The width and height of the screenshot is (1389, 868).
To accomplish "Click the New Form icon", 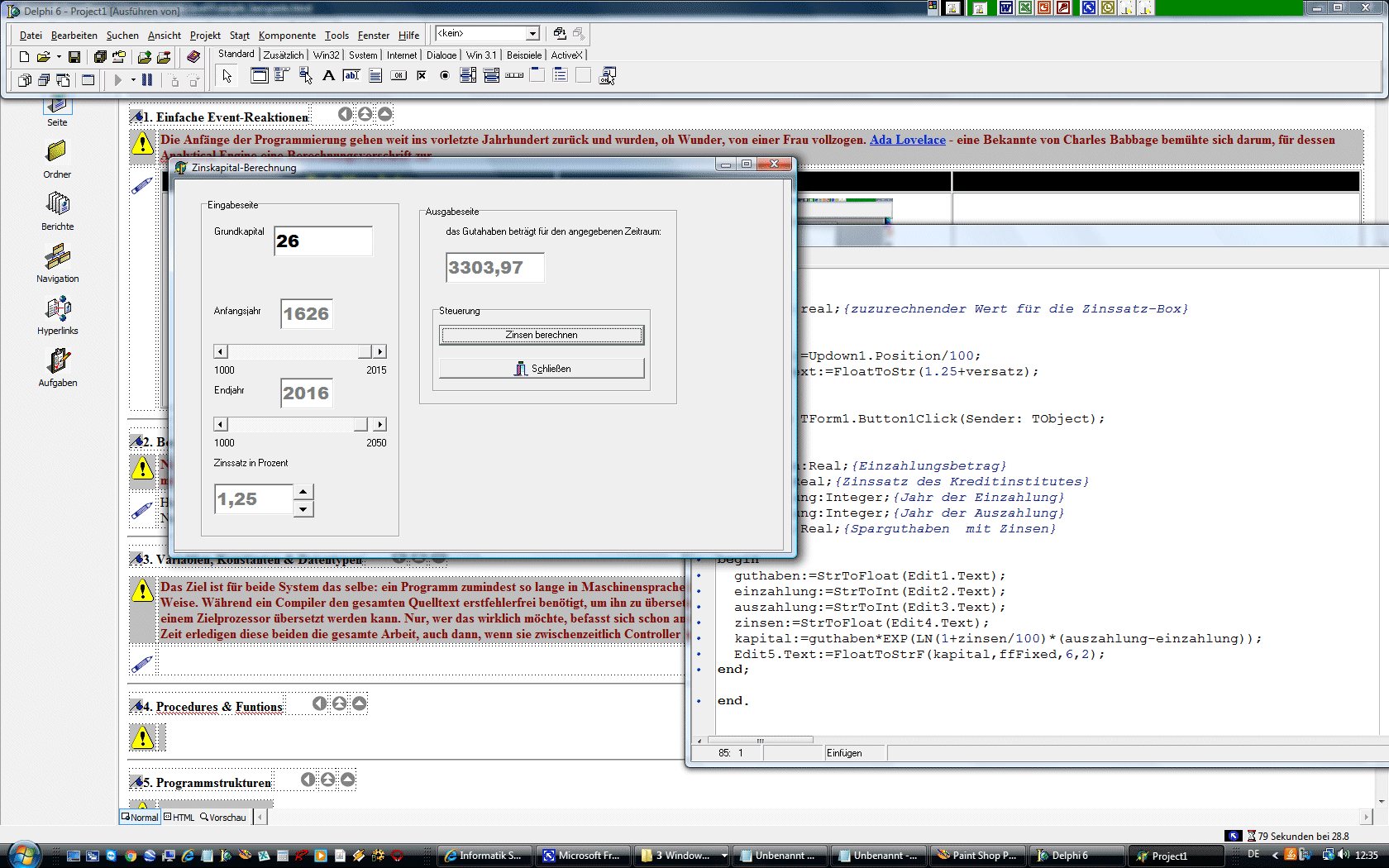I will coord(88,80).
